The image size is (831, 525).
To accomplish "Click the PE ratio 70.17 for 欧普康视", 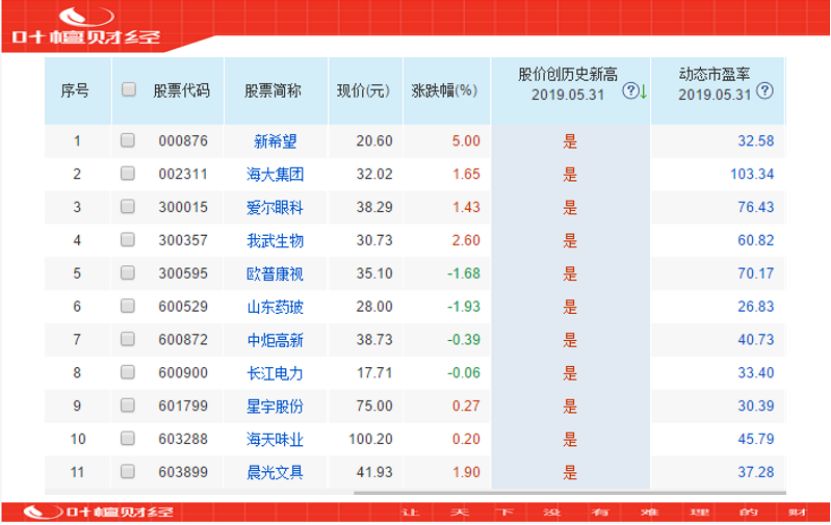I will pos(756,274).
